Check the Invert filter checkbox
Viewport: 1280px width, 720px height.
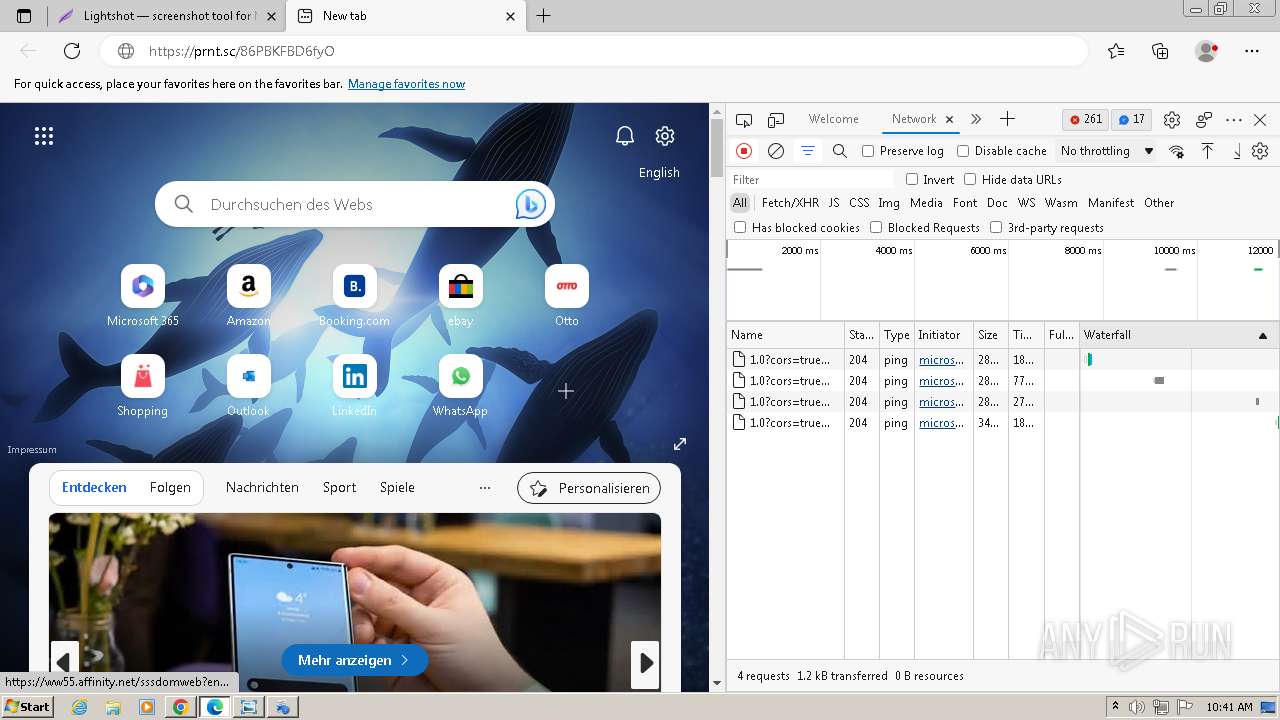coord(912,179)
